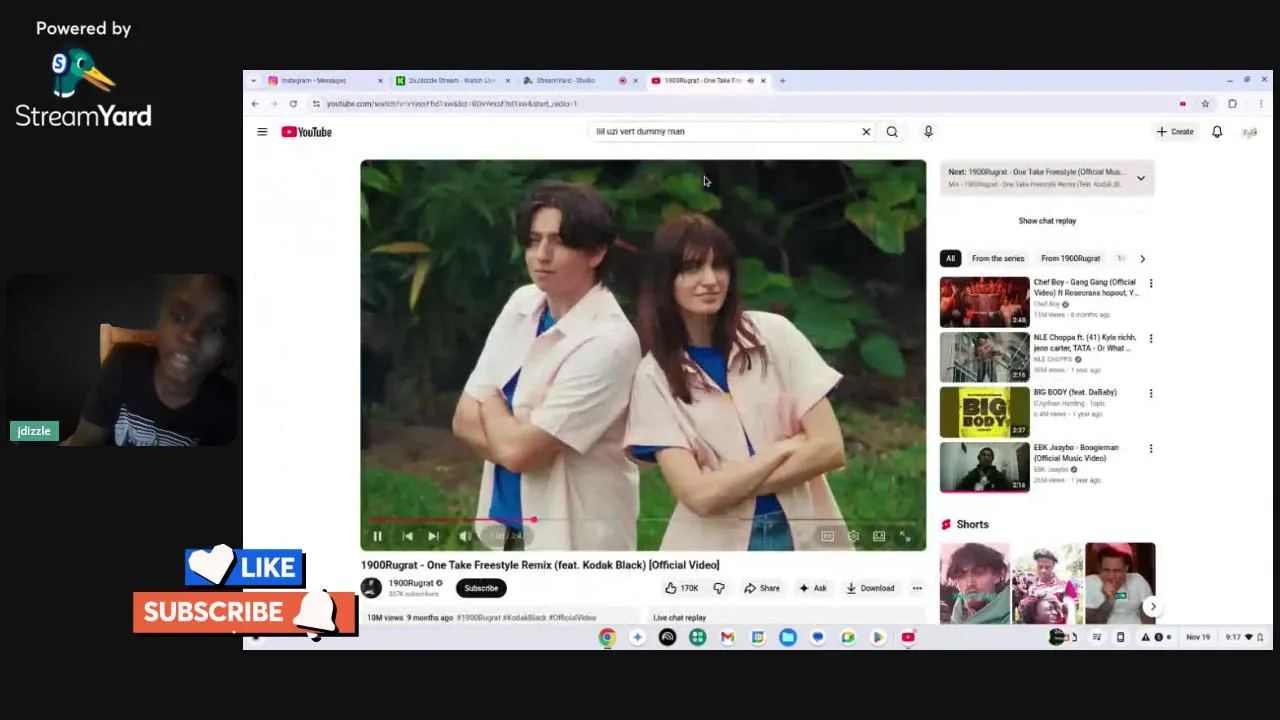Open the account avatar menu
The height and width of the screenshot is (720, 1280).
1249,132
